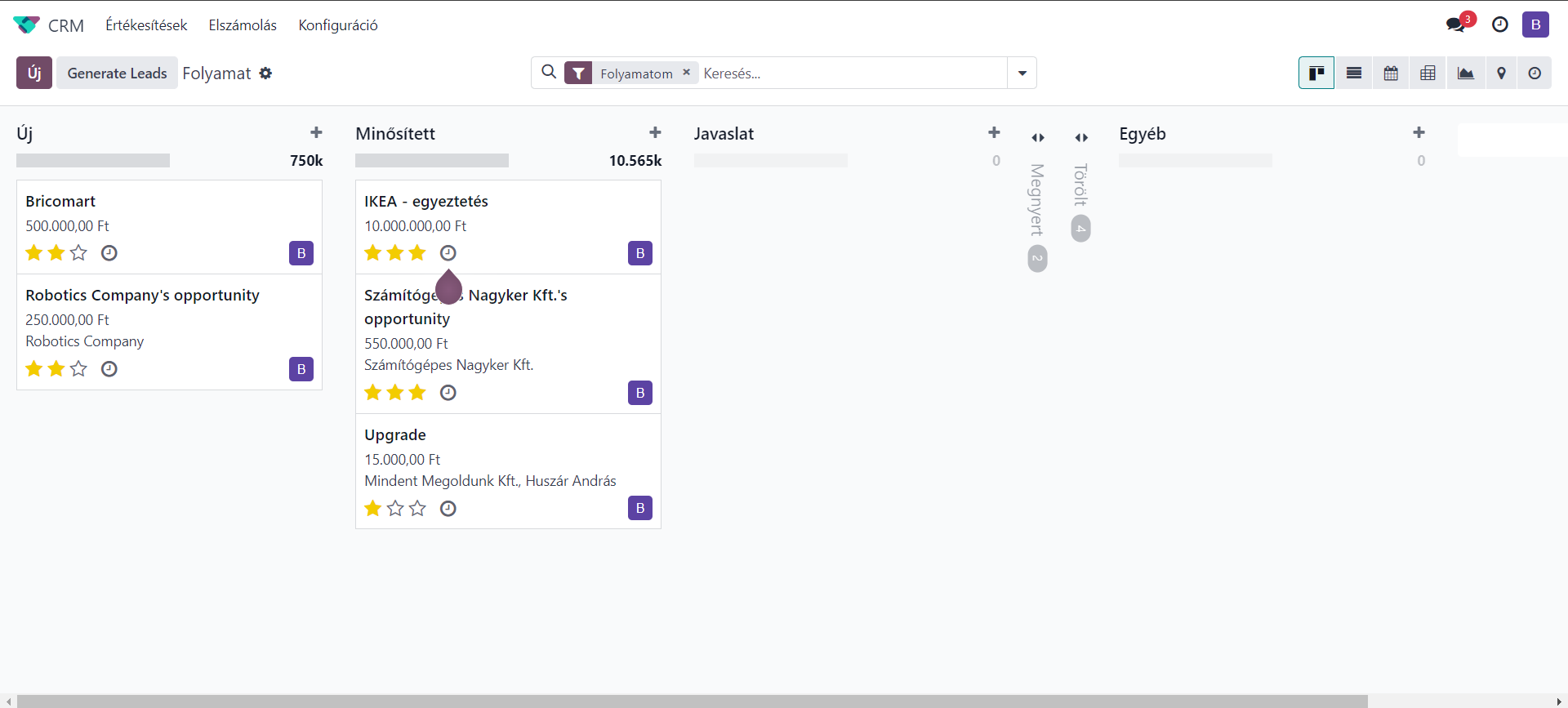
Task: Add a quick lead in Egyéb column
Action: pos(1419,132)
